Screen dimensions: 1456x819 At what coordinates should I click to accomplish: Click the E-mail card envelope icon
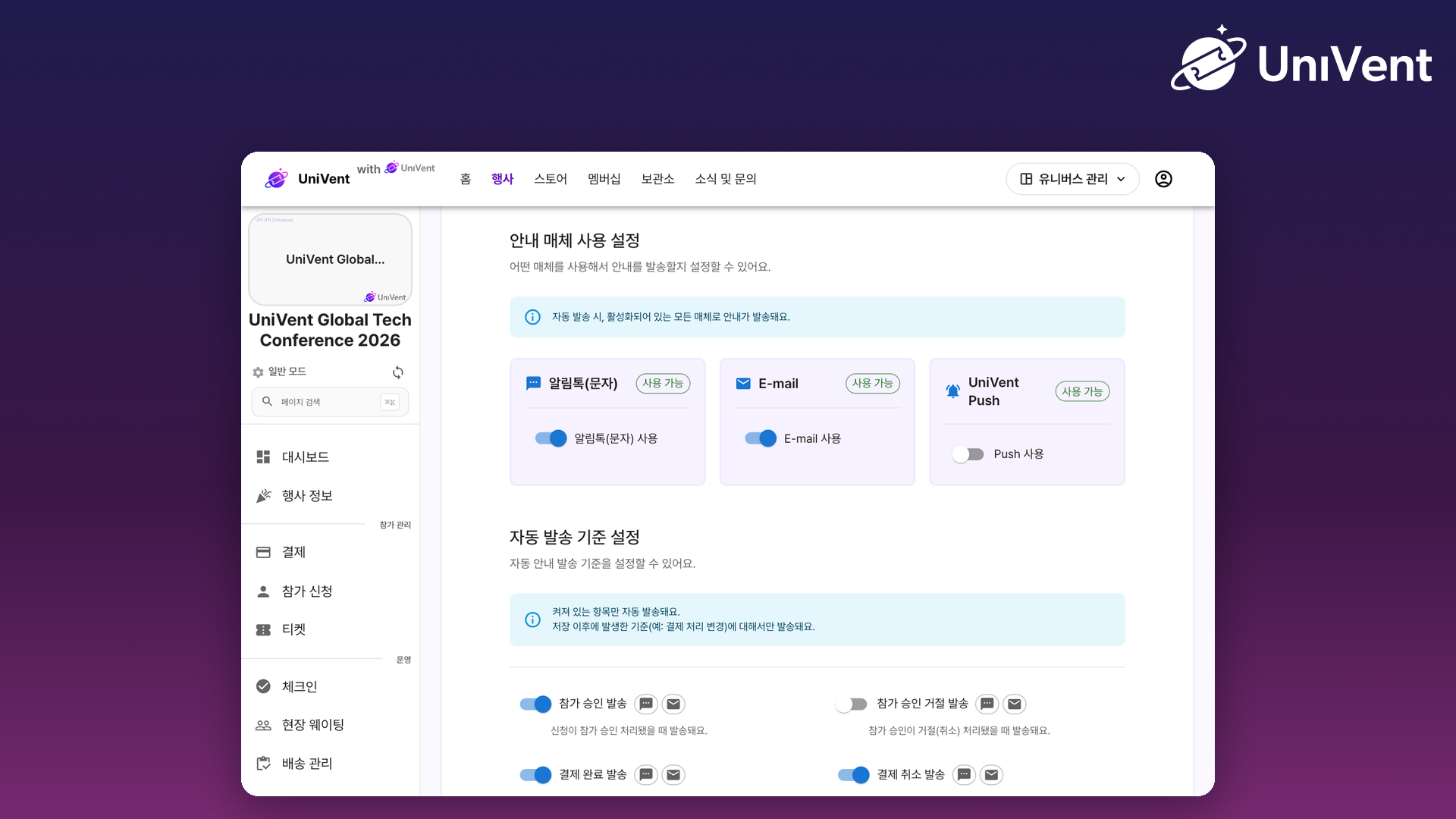[743, 384]
